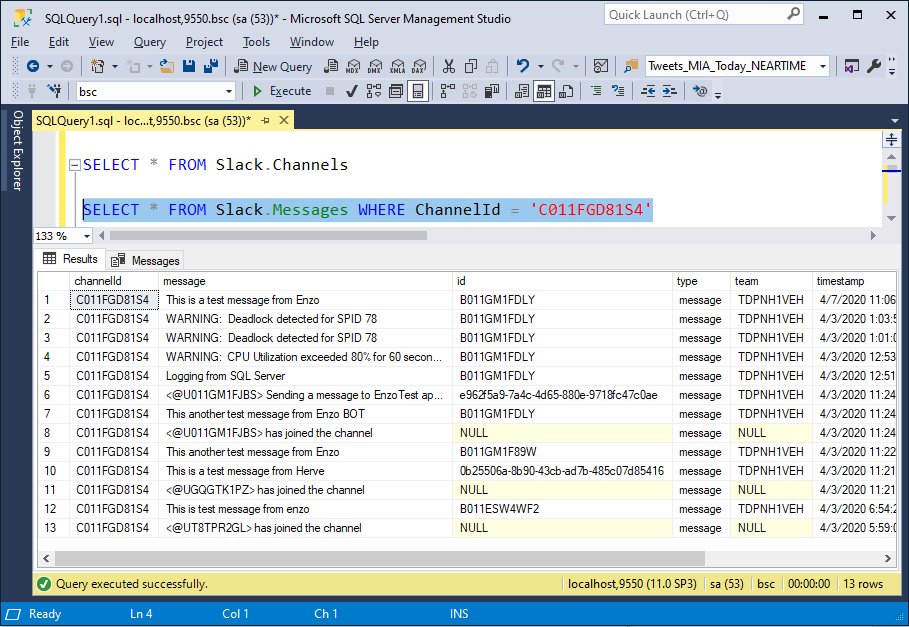Screen dimensions: 909x627
Task: Switch to Results to Grid mode
Action: click(x=544, y=91)
